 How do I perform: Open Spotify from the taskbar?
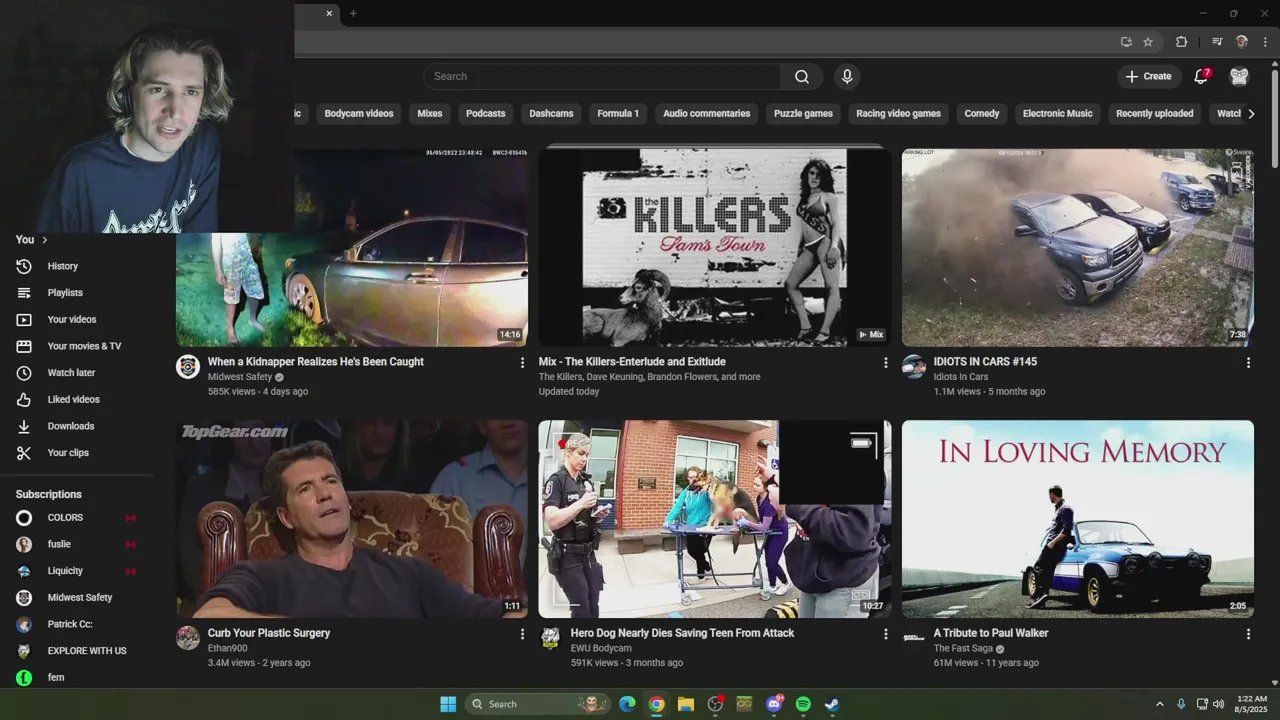[803, 704]
